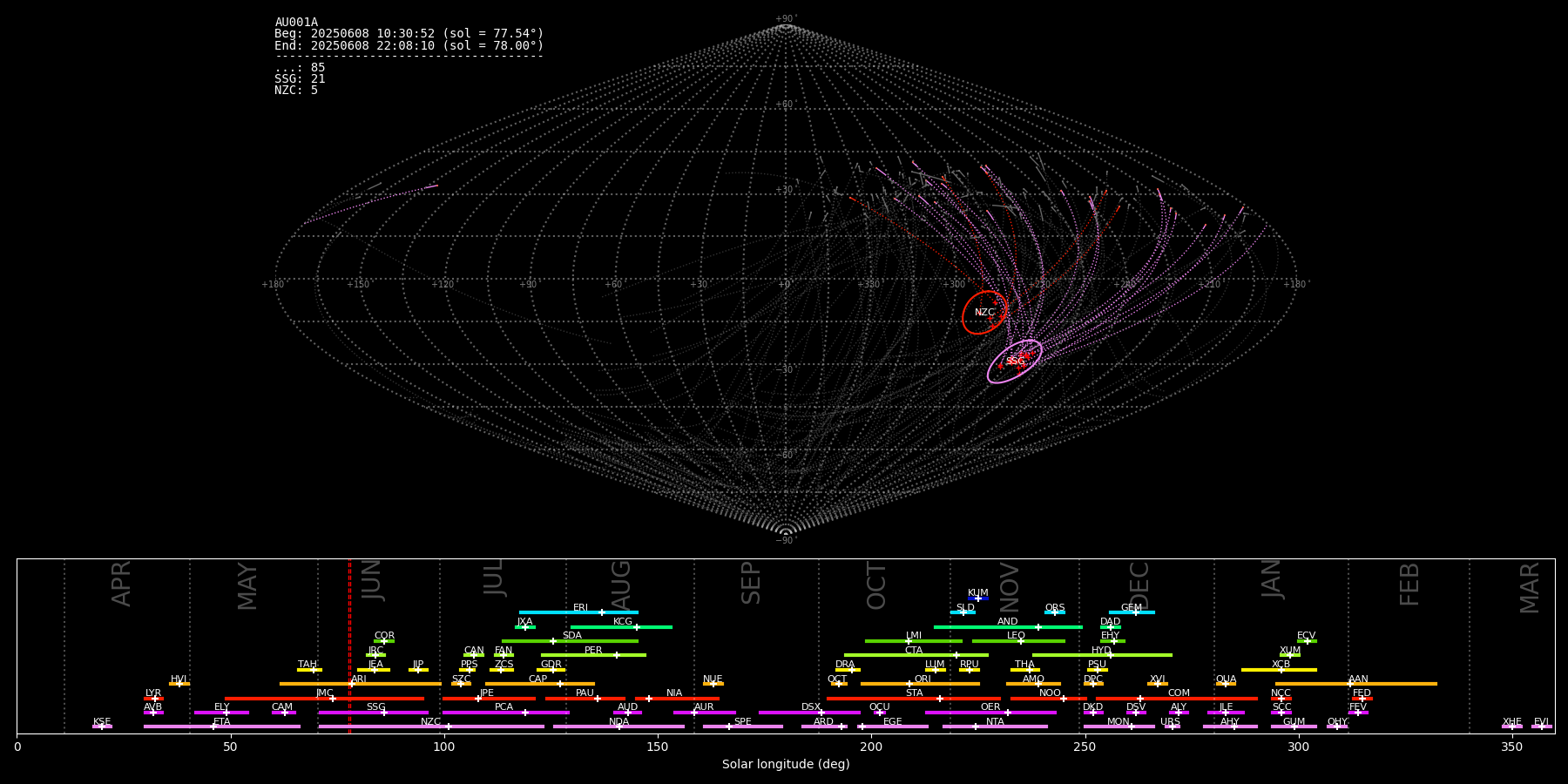
Task: Click the LMI shower label
Action: (913, 636)
